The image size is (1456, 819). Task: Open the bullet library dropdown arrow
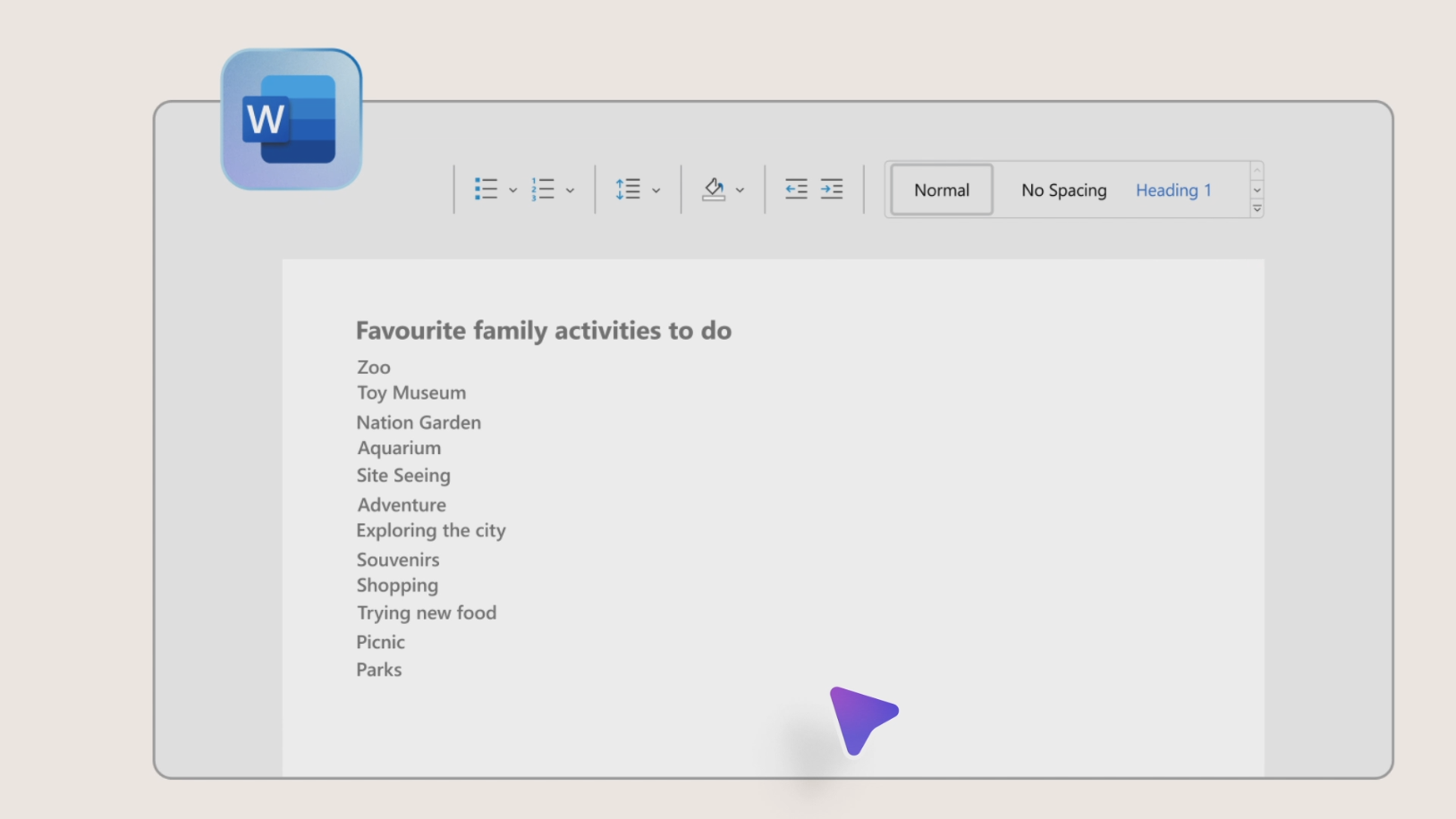click(512, 190)
